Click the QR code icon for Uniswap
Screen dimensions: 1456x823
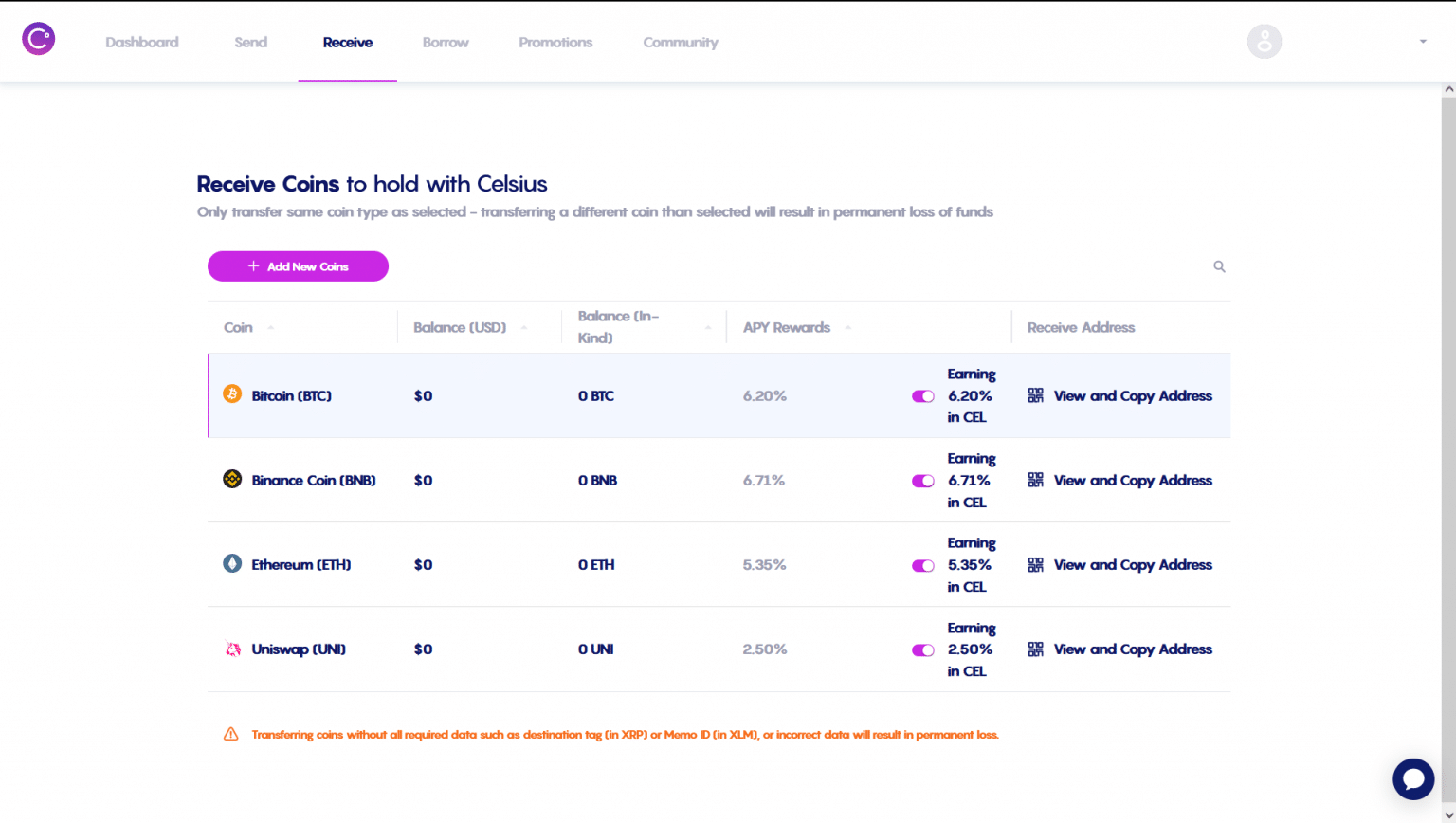point(1035,649)
